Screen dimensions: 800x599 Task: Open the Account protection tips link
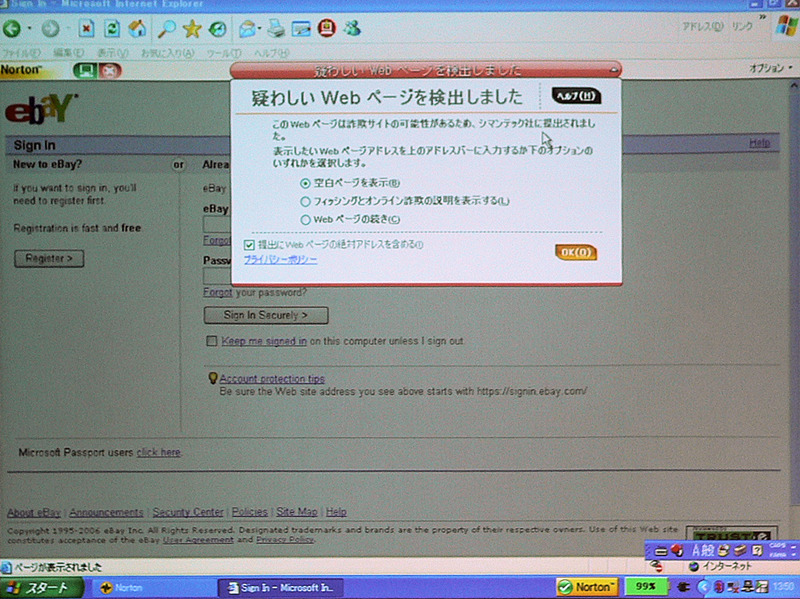click(272, 379)
